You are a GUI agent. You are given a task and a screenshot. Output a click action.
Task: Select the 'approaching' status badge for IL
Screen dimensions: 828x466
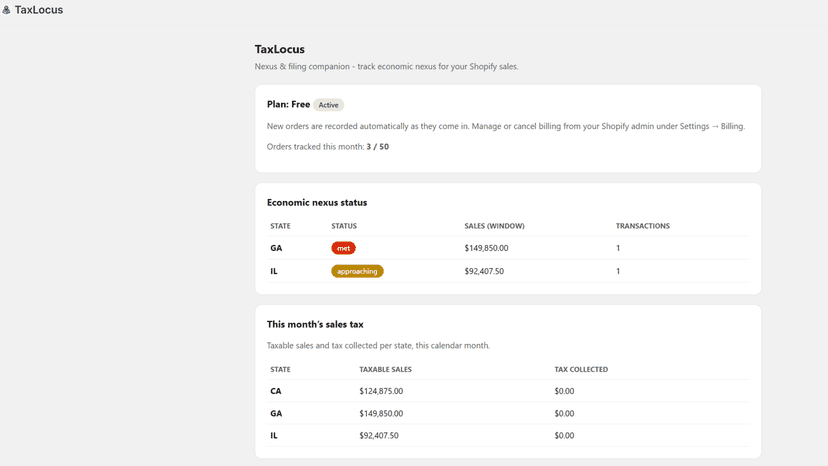pyautogui.click(x=357, y=272)
